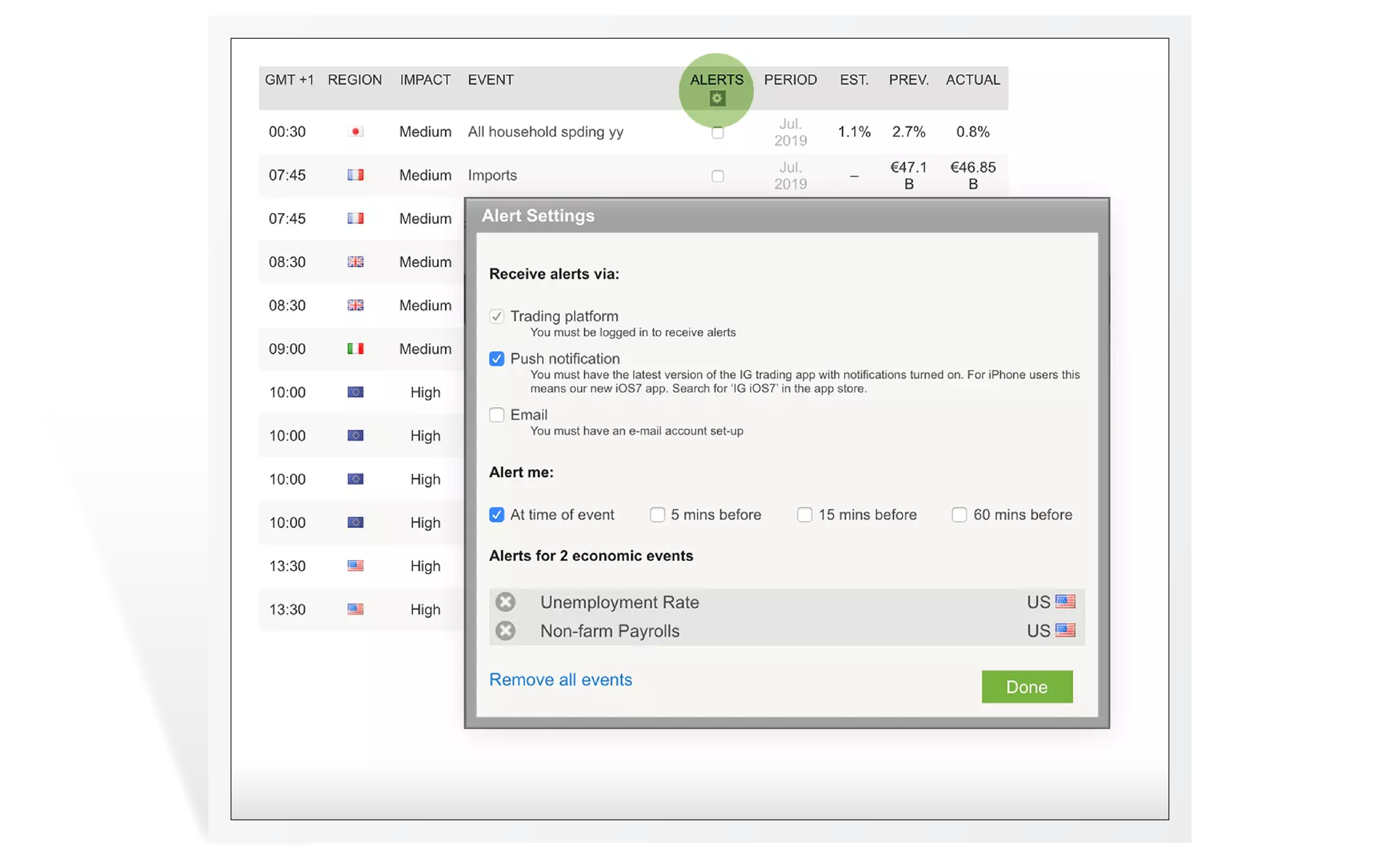This screenshot has width=1400, height=863.
Task: Uncheck At time of event
Action: pos(497,515)
